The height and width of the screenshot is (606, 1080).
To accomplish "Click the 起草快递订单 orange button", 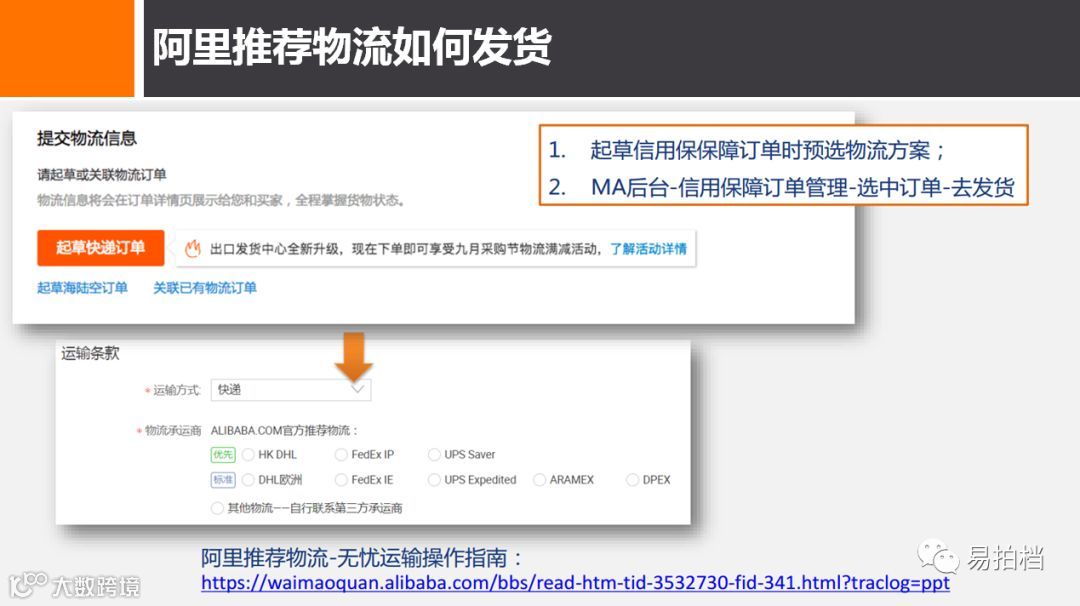I will coord(101,248).
